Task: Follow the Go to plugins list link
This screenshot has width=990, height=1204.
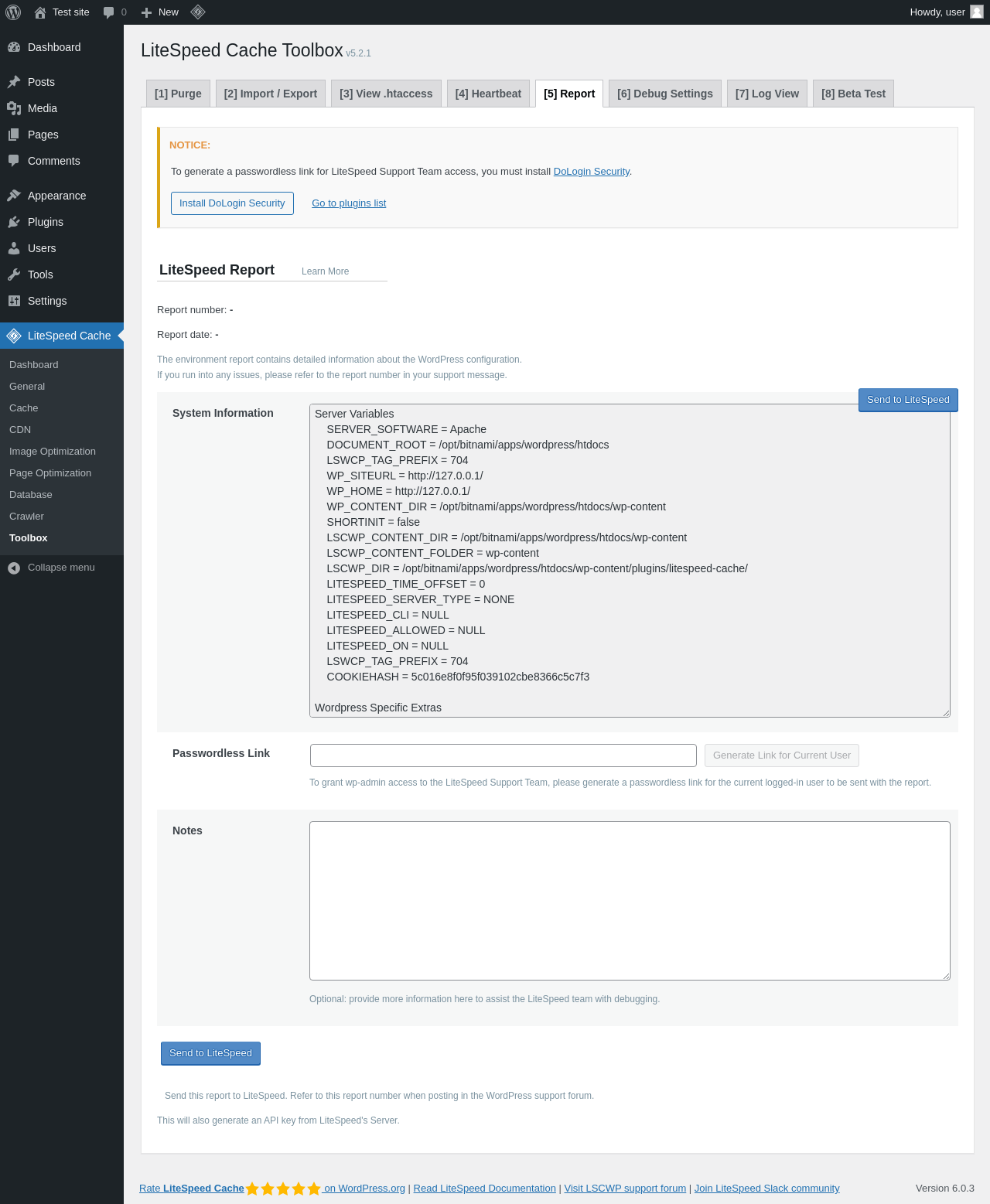Action: [349, 203]
